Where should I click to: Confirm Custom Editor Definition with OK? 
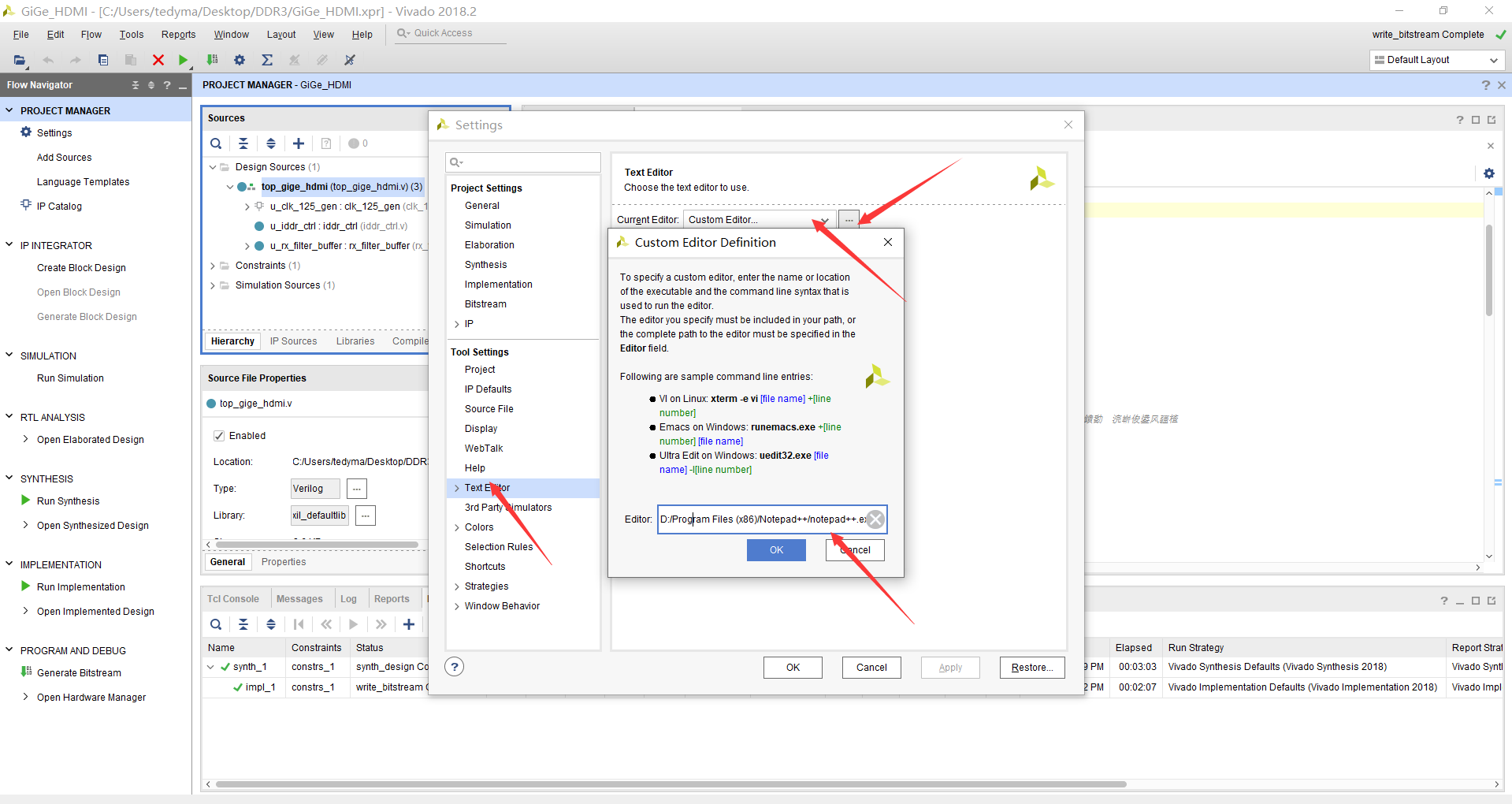776,550
